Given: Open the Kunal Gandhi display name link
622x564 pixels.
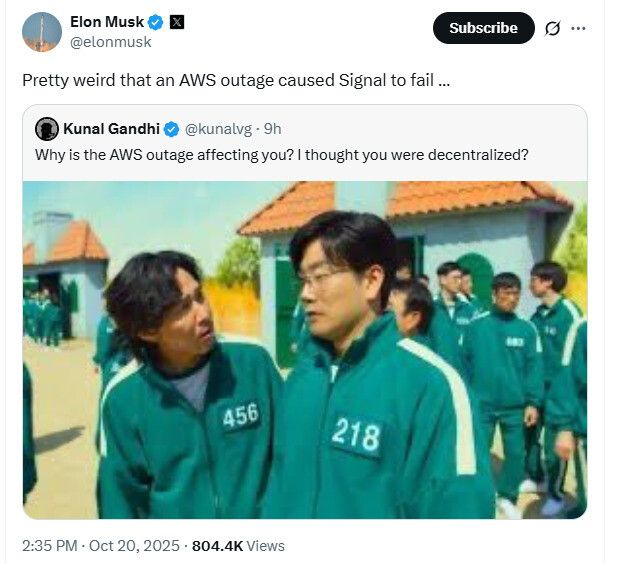Looking at the screenshot, I should click(x=111, y=129).
